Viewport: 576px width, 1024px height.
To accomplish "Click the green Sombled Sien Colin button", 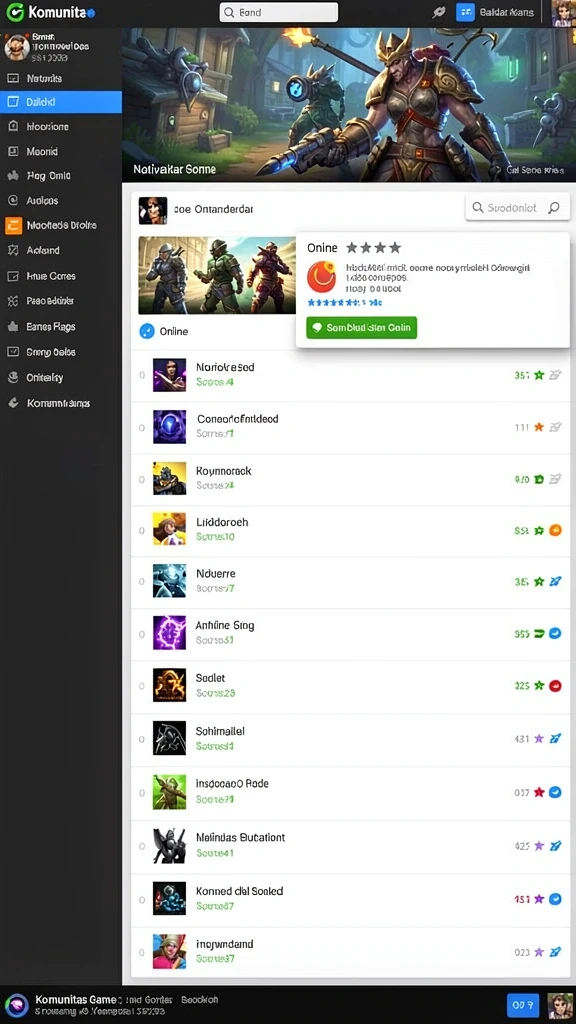I will (361, 328).
